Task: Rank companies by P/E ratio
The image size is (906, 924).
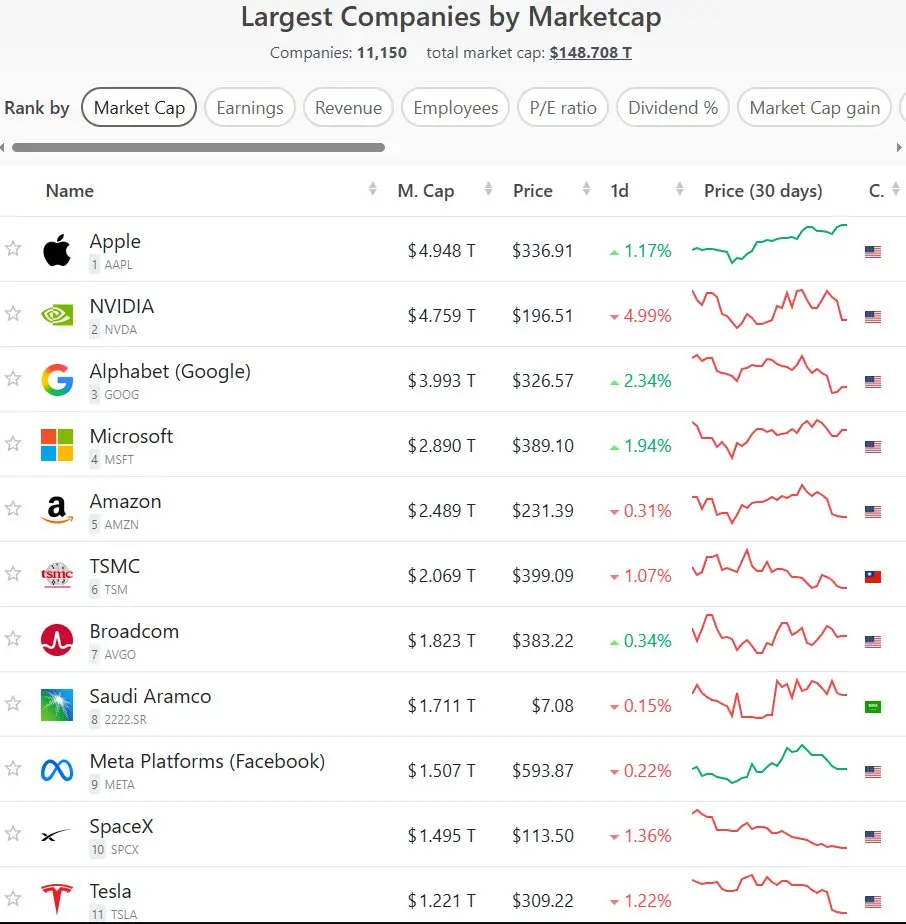Action: point(563,107)
